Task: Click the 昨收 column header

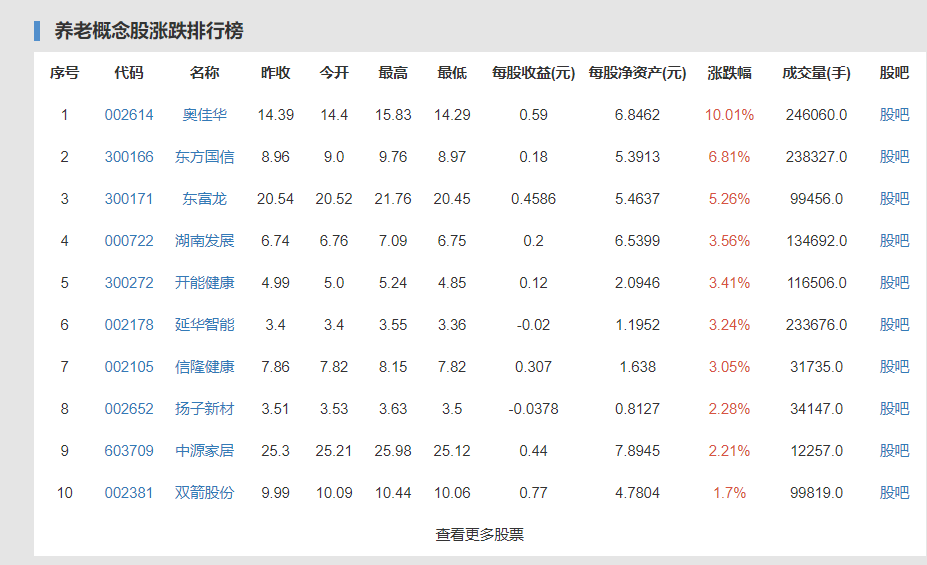Action: (x=275, y=73)
